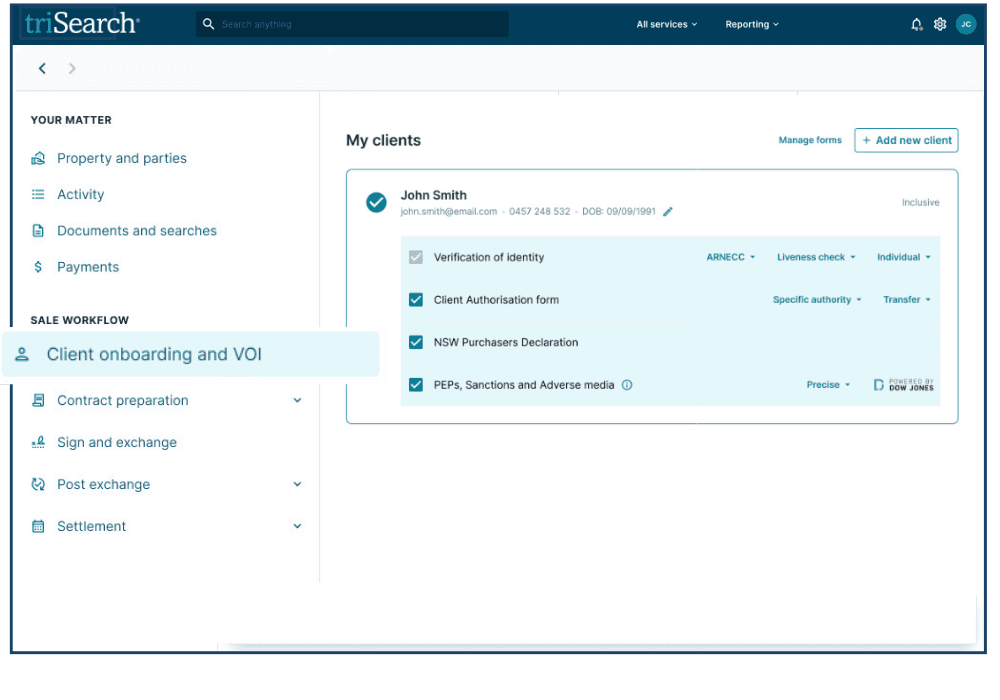The width and height of the screenshot is (1000, 700).
Task: Open the Liveness check dropdown
Action: [x=816, y=258]
